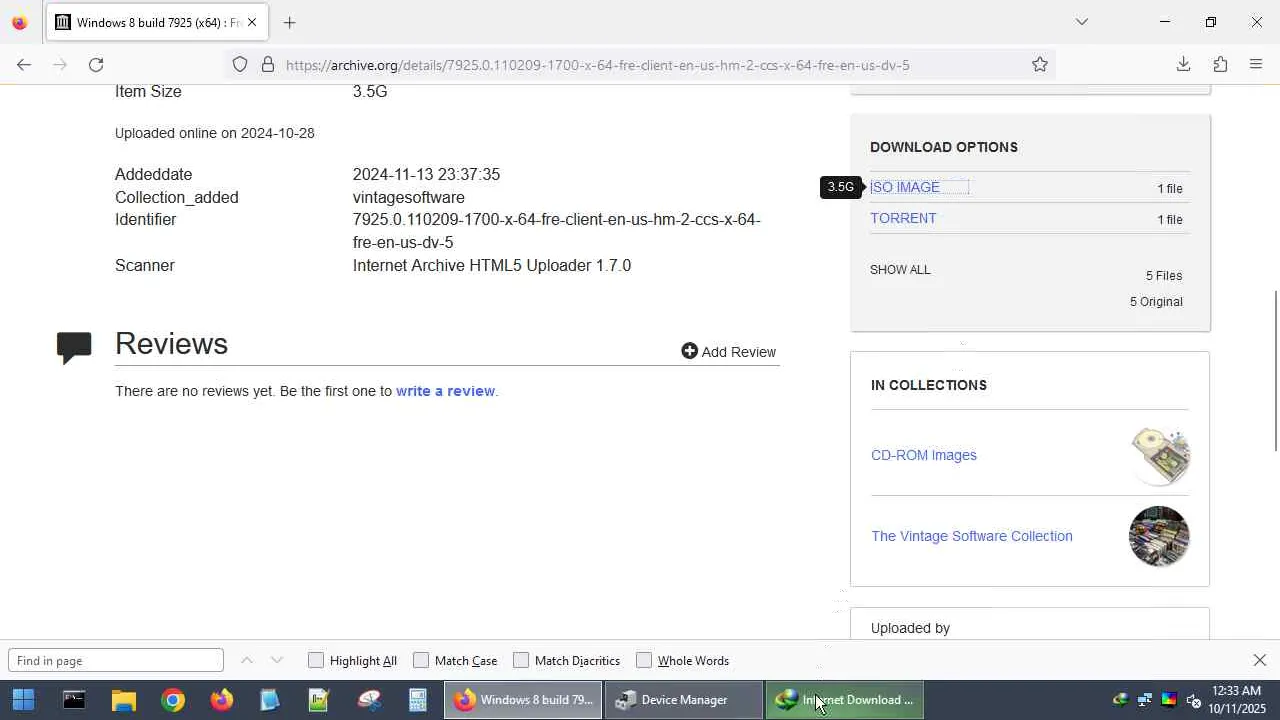This screenshot has width=1280, height=720.
Task: Click the address bar URL
Action: [597, 65]
